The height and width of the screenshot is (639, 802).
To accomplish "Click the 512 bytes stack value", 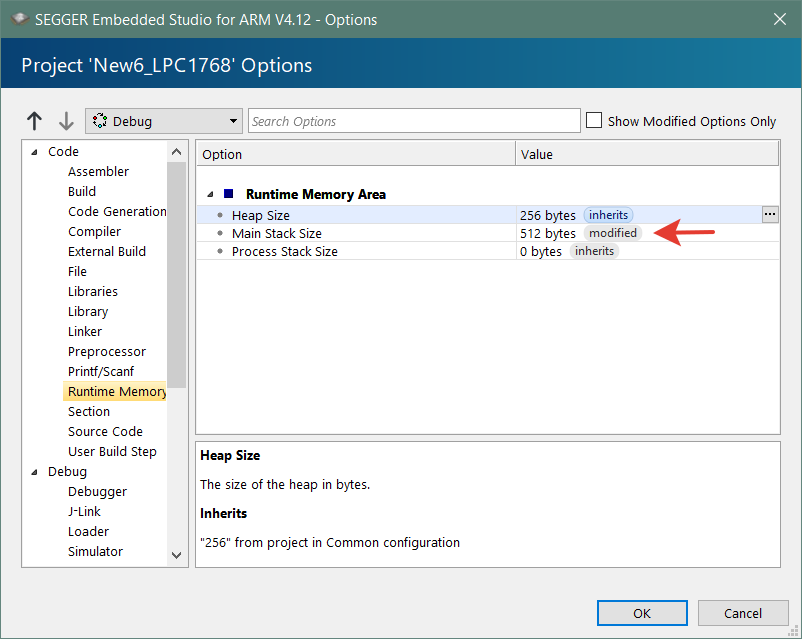I will (x=548, y=233).
